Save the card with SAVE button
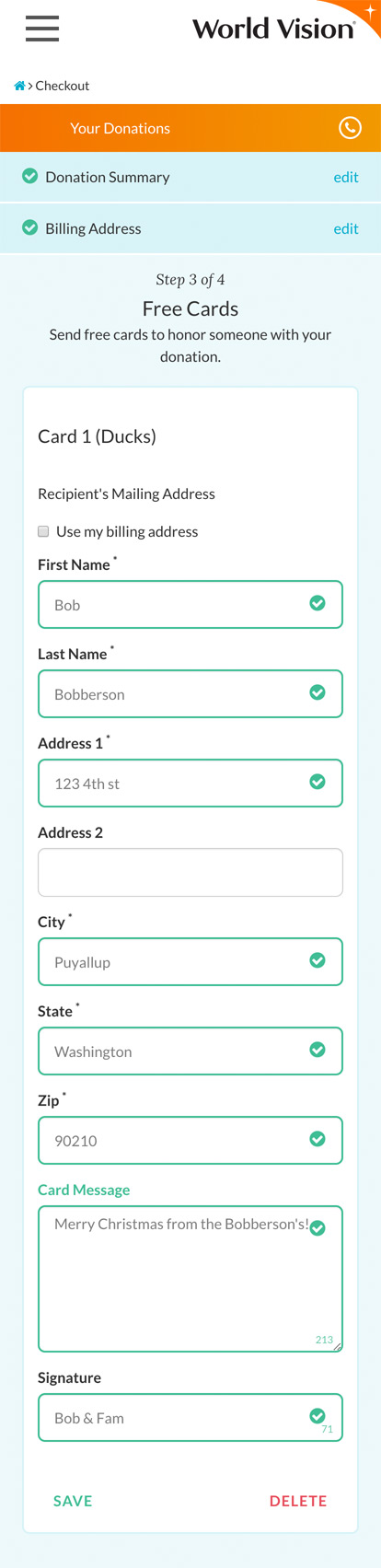The height and width of the screenshot is (1568, 381). (73, 1501)
